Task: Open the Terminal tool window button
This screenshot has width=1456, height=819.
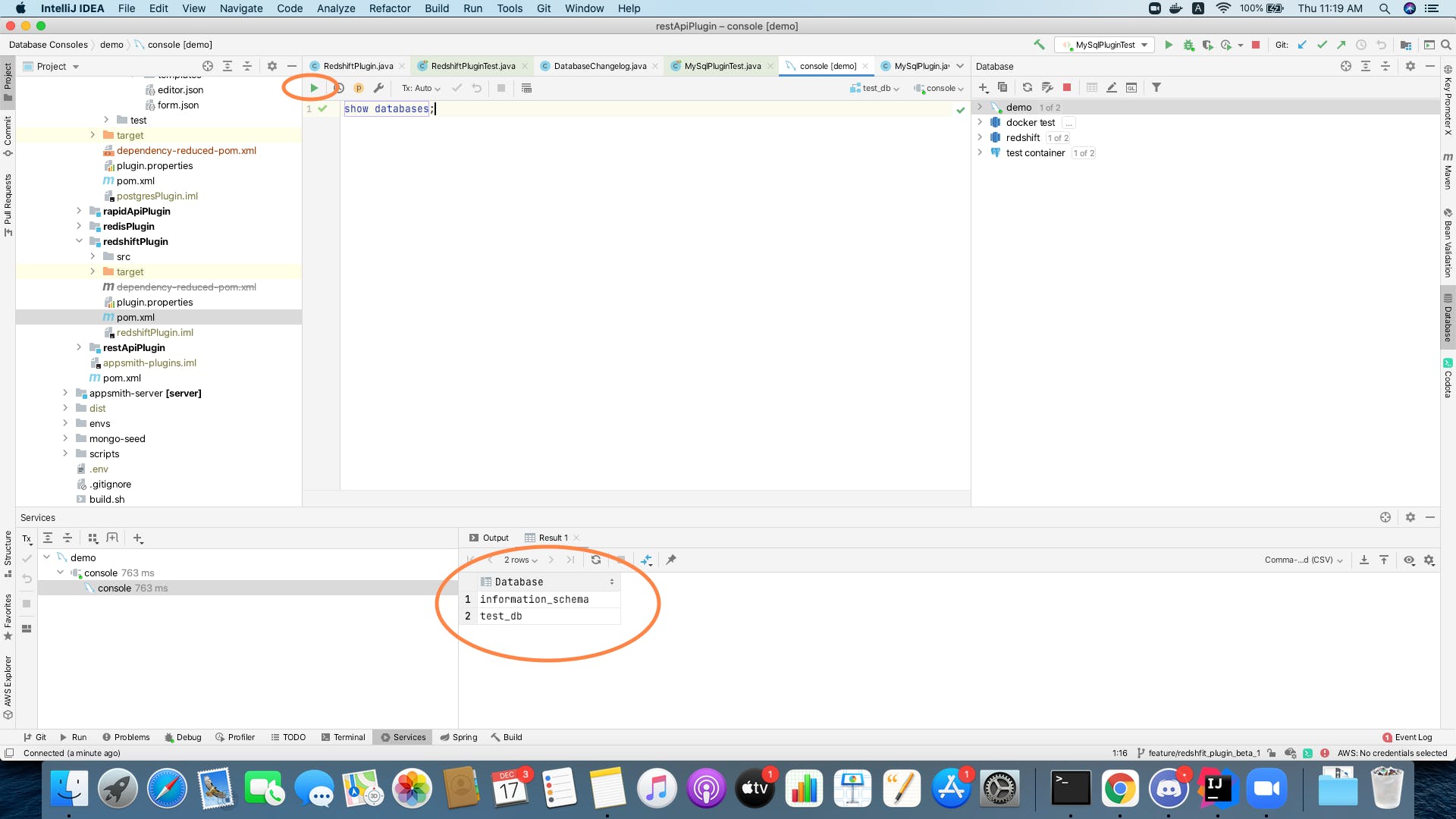Action: pyautogui.click(x=343, y=737)
